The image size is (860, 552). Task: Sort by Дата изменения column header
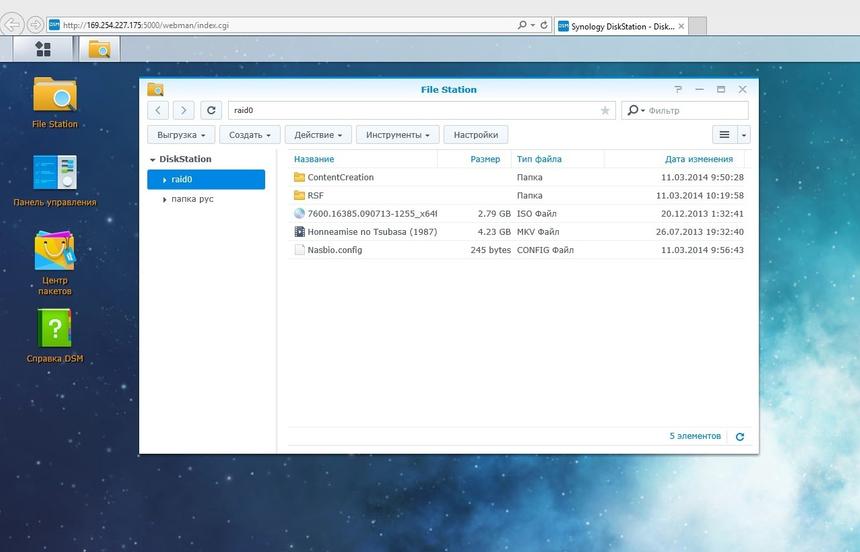pyautogui.click(x=699, y=159)
